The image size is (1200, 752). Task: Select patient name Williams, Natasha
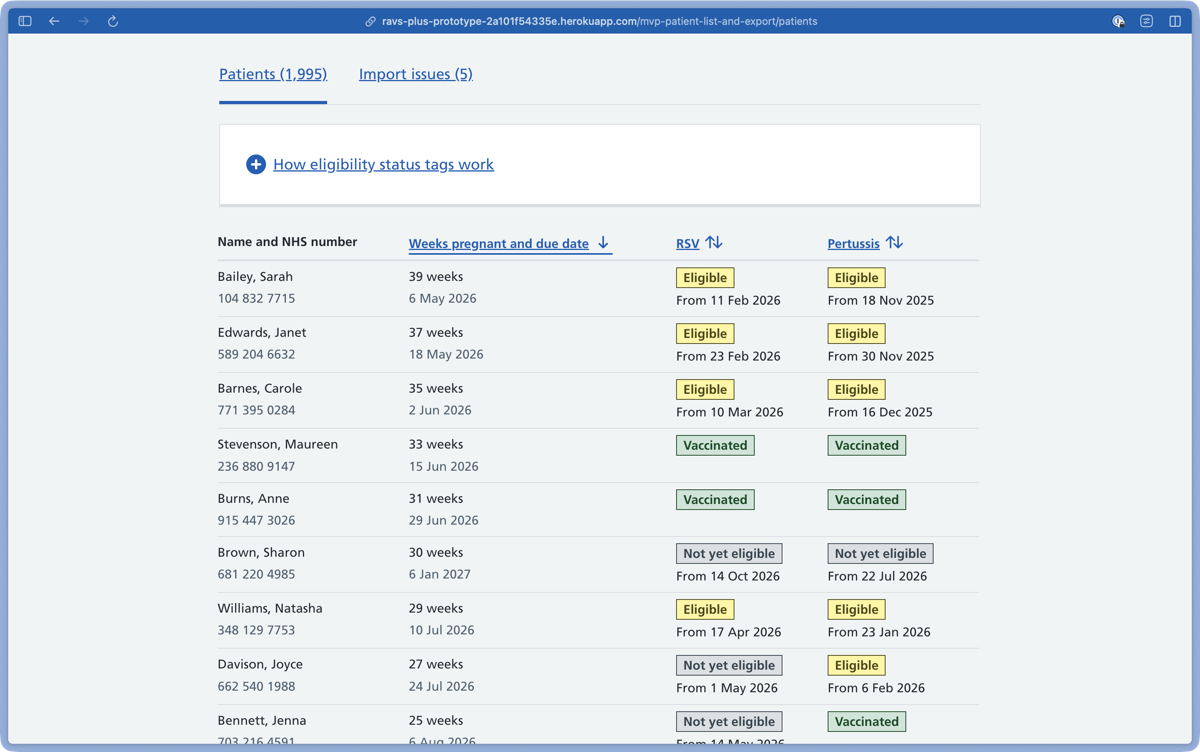coord(270,609)
